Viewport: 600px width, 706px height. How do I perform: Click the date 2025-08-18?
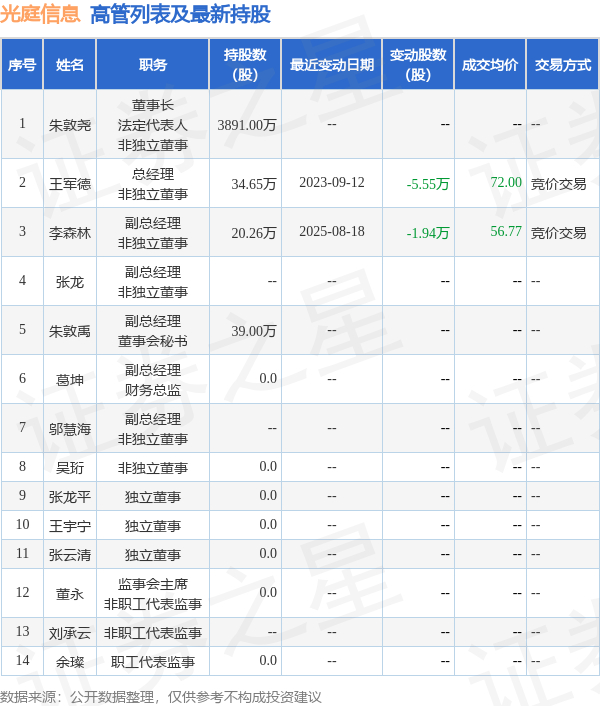tap(332, 231)
